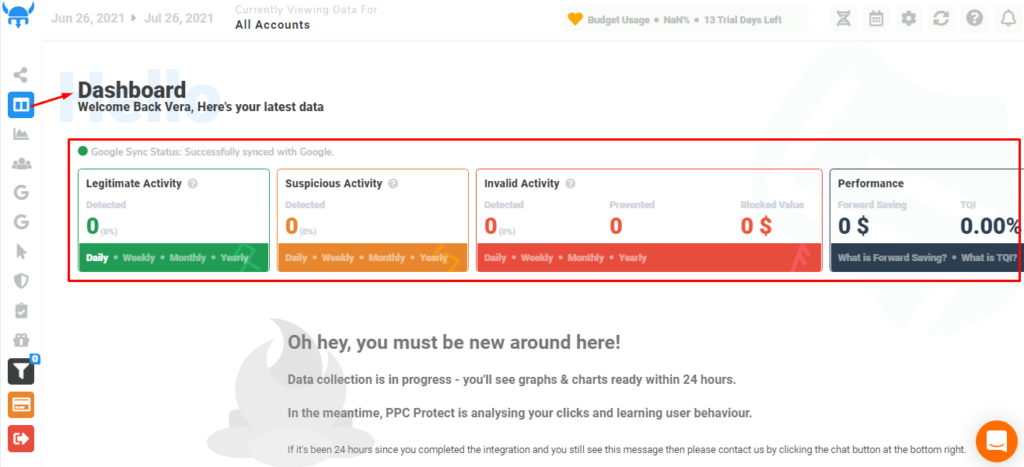This screenshot has height=467, width=1024.
Task: Open the area chart reports icon
Action: [x=21, y=134]
